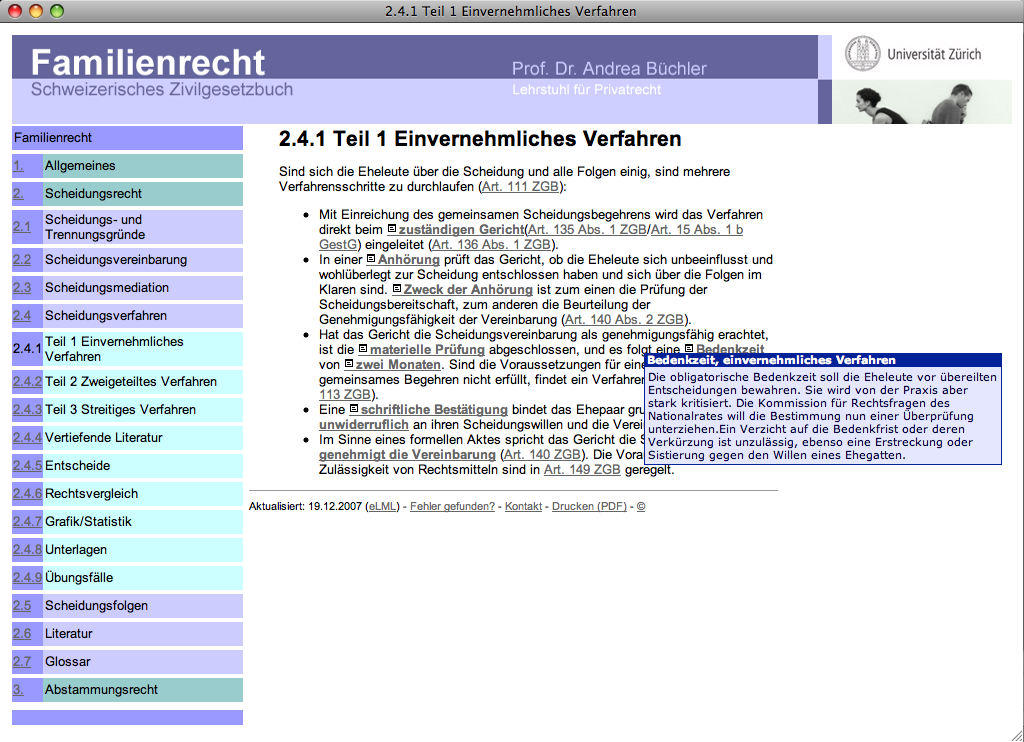Select 2.4.1 Teil 1 Einvernehmliches Verfahren
Image resolution: width=1024 pixels, height=742 pixels.
(x=127, y=349)
